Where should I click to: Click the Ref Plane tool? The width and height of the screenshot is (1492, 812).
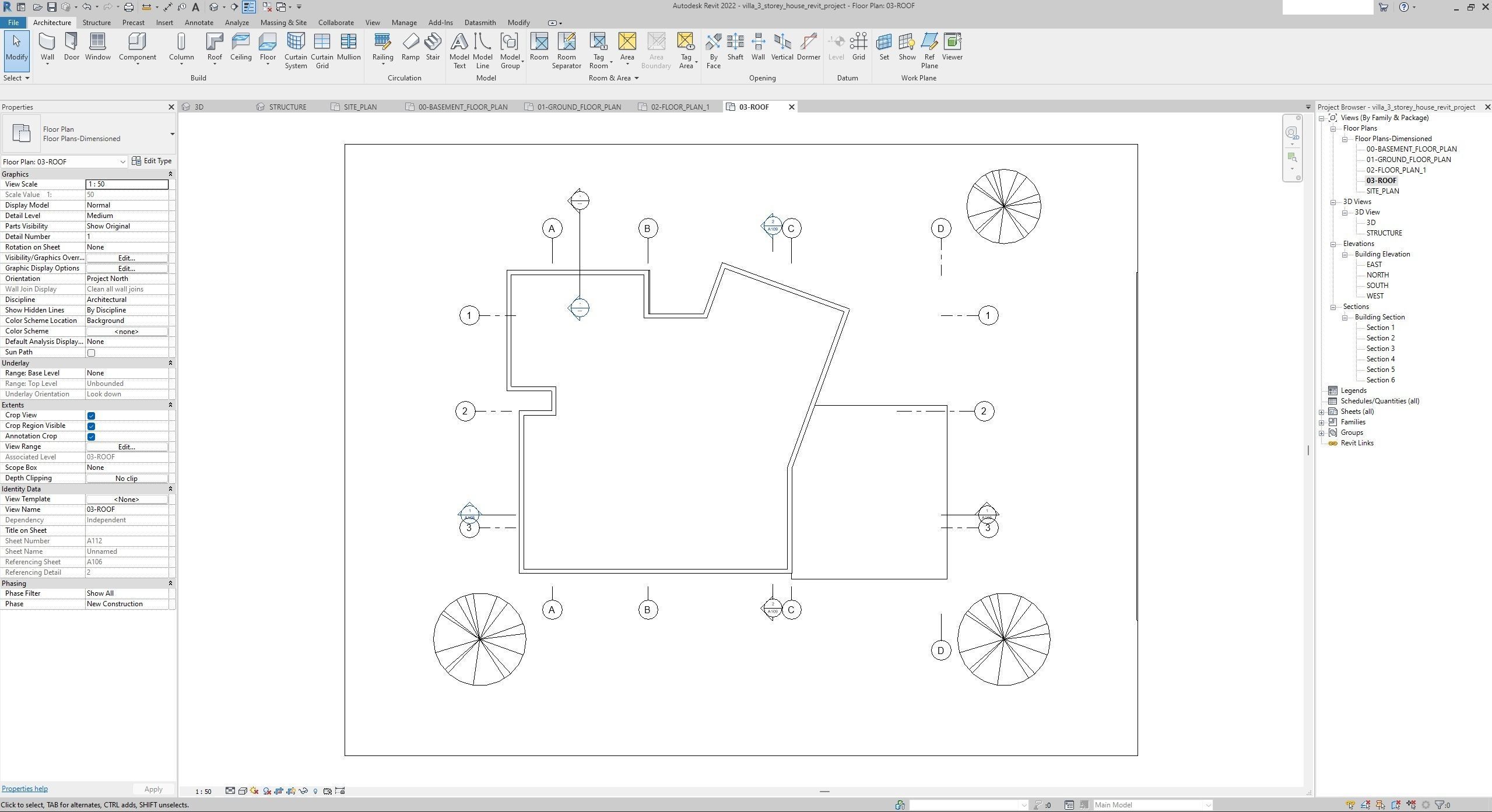tap(929, 50)
